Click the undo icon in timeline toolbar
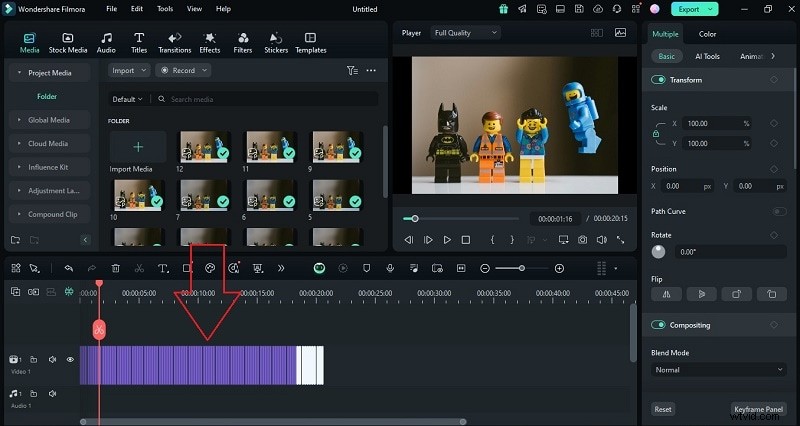 pos(68,268)
